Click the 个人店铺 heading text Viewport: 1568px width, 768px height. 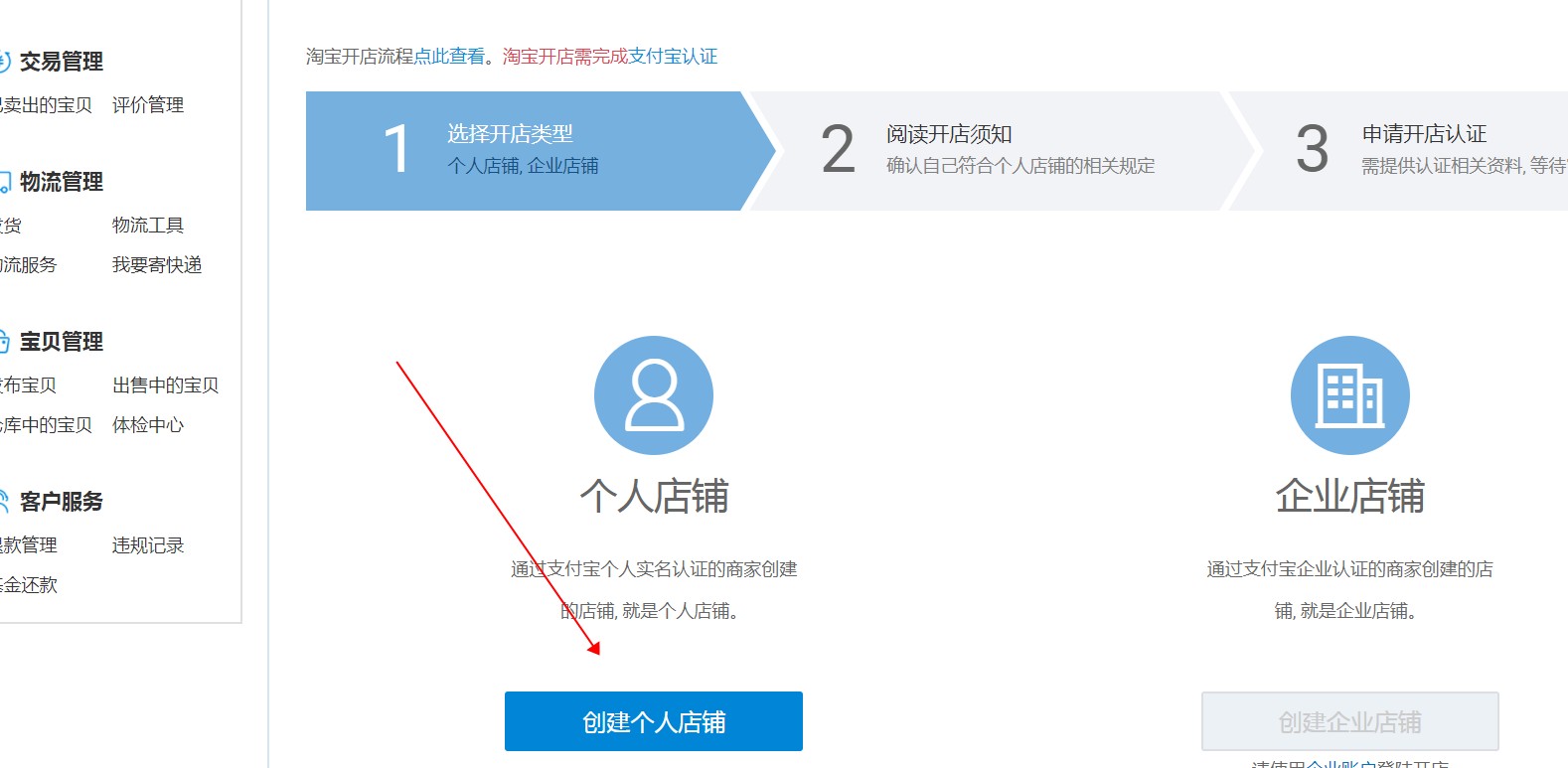tap(654, 496)
